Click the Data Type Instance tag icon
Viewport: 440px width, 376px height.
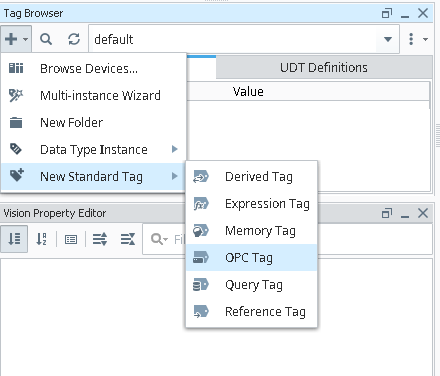[16, 149]
